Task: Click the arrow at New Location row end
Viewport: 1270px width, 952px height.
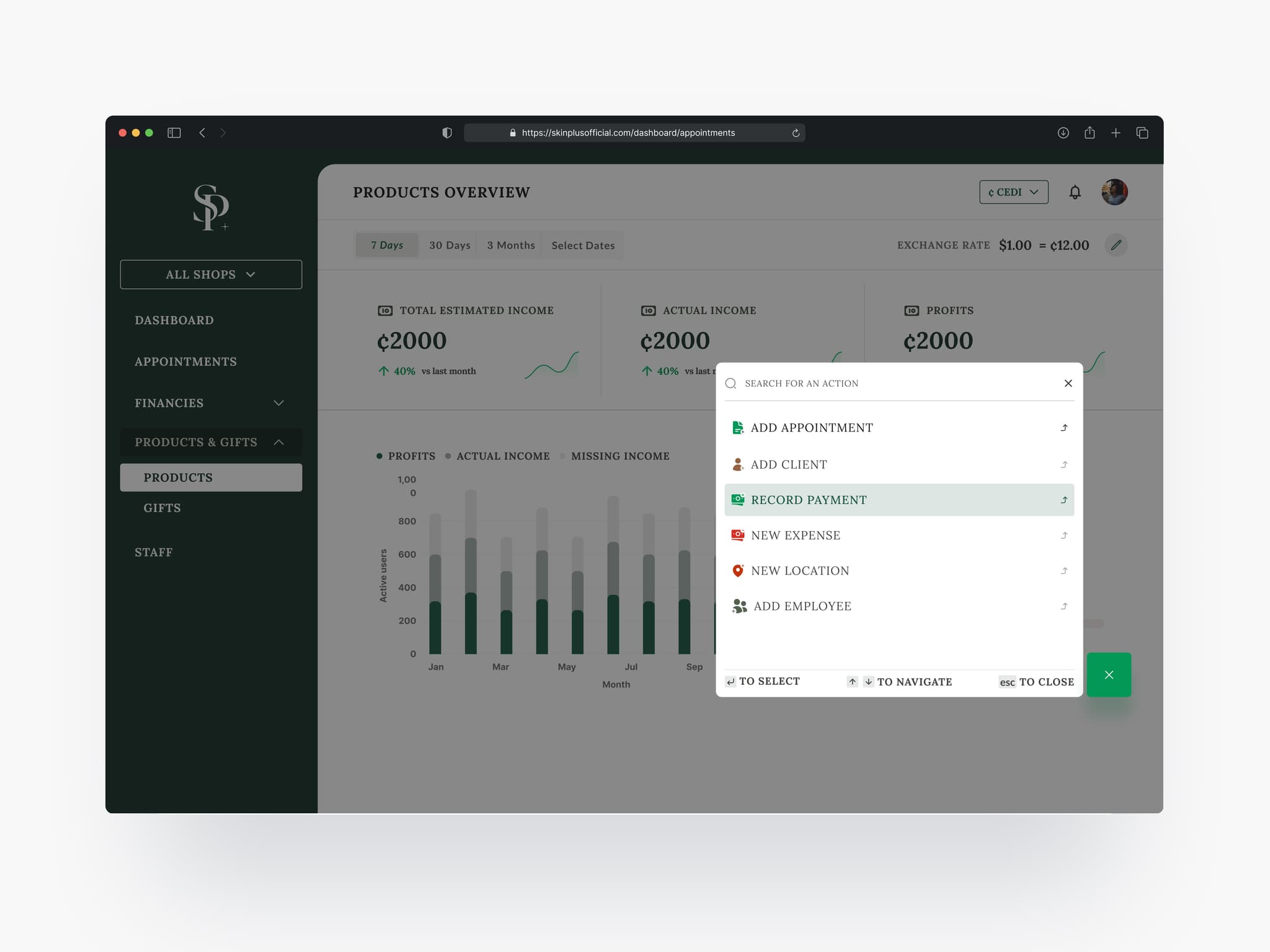Action: pos(1064,571)
